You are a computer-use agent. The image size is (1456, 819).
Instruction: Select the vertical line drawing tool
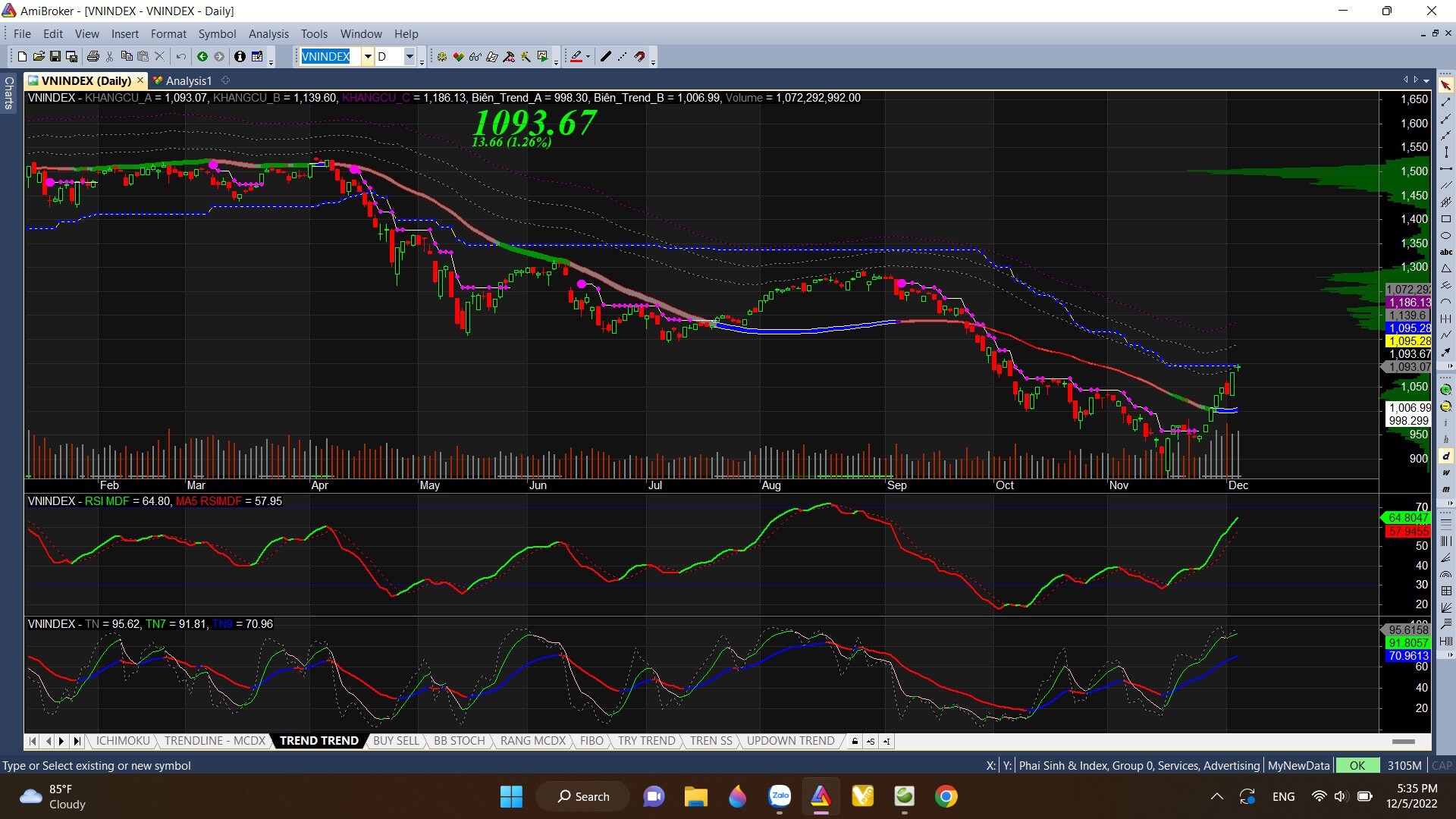1446,152
